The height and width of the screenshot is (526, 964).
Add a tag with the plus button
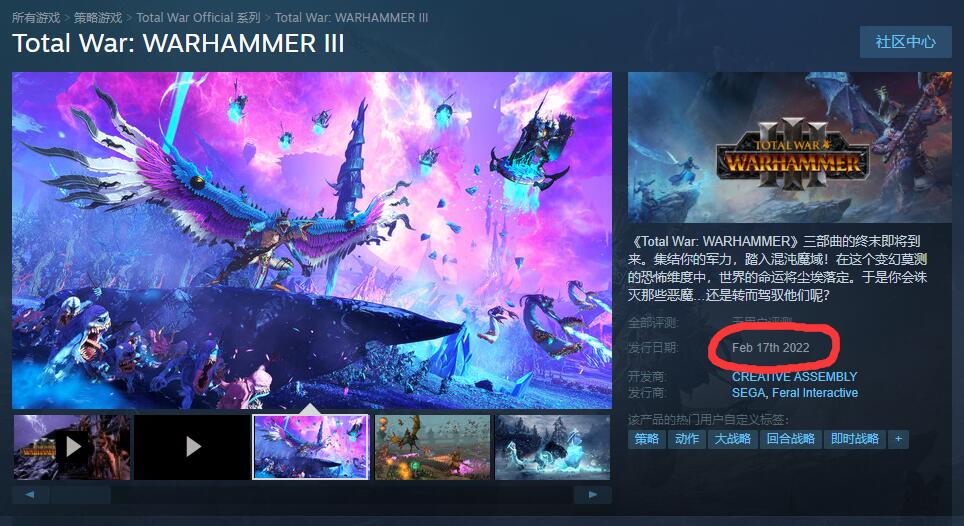tap(898, 439)
